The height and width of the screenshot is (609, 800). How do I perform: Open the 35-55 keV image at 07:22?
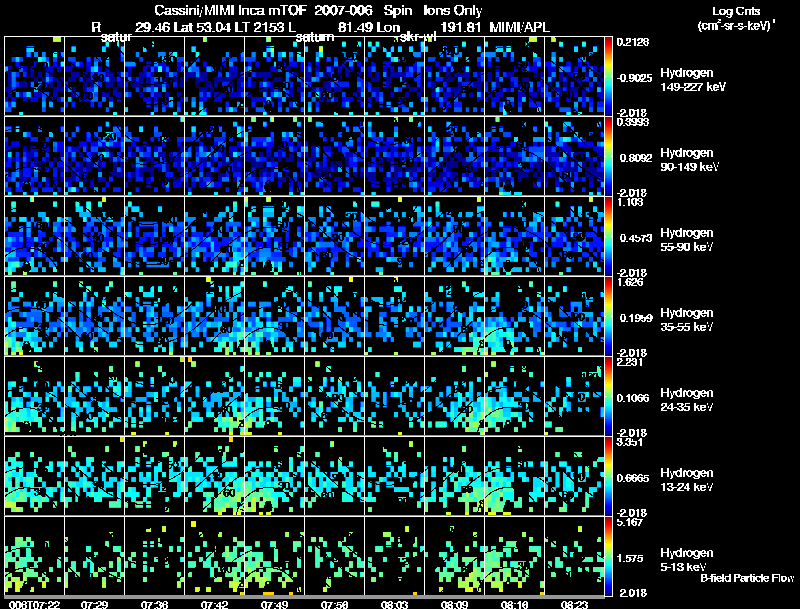coord(35,316)
